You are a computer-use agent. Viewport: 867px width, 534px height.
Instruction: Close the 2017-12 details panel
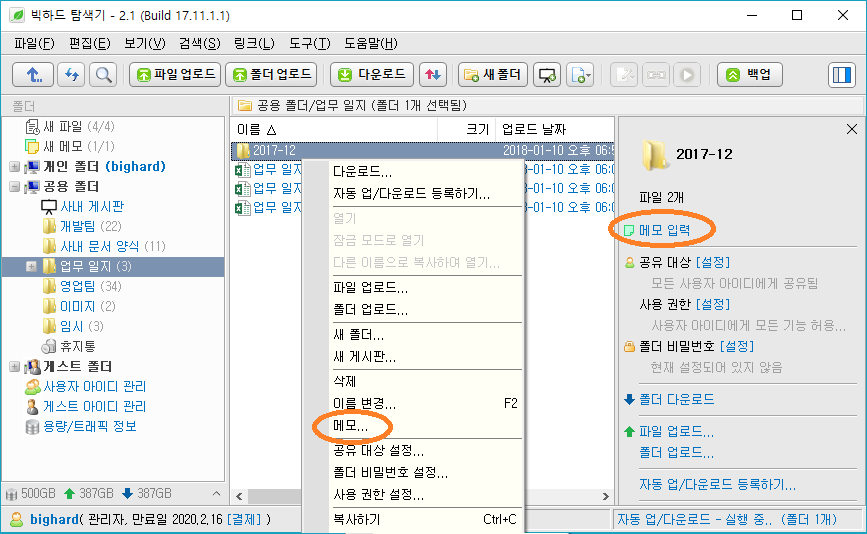coord(852,129)
